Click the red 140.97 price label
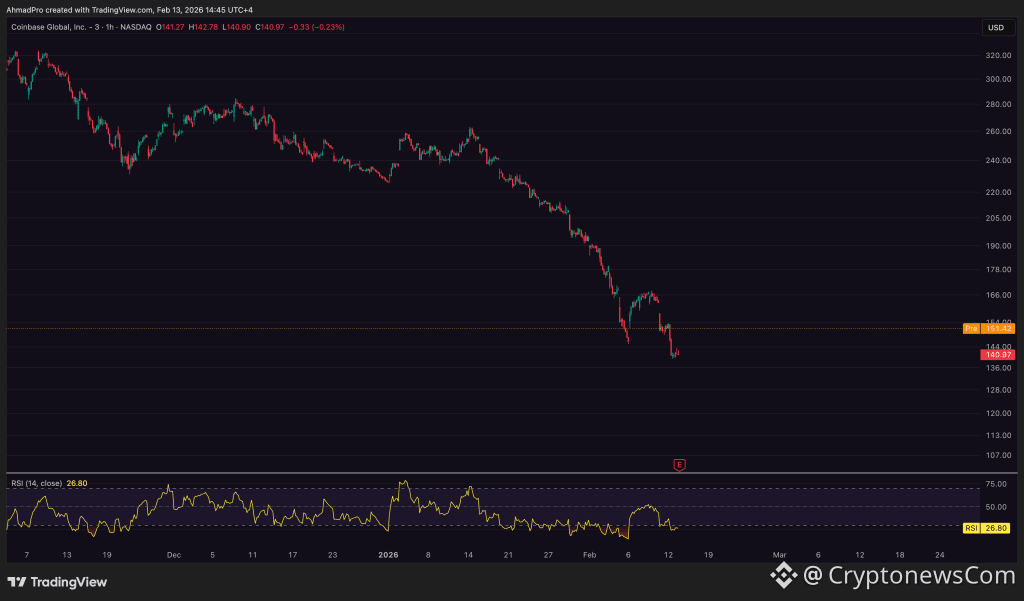1024x601 pixels. click(997, 355)
